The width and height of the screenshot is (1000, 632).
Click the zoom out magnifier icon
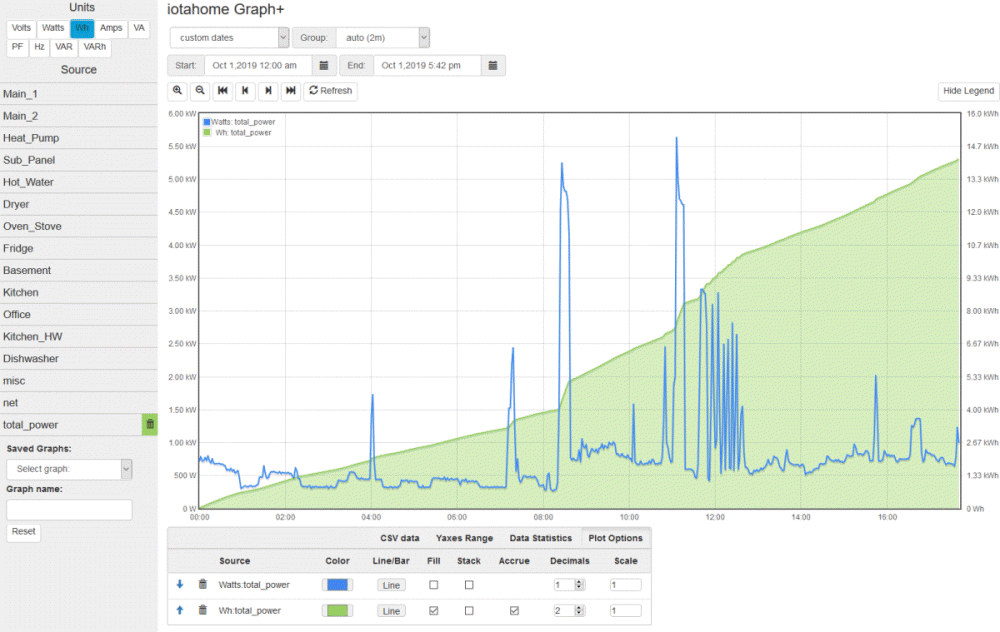200,91
